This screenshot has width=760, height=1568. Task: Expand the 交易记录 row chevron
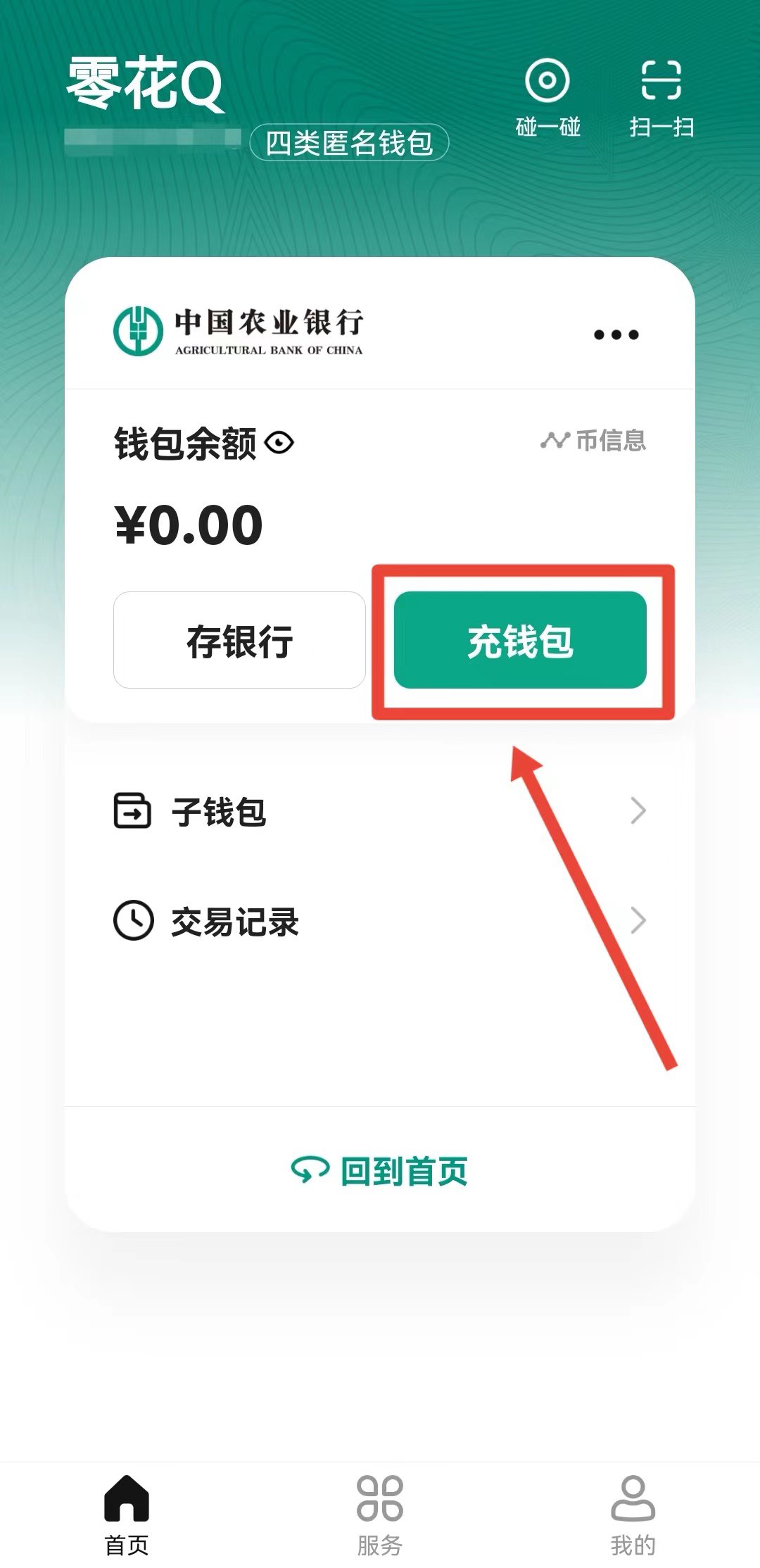coord(638,920)
